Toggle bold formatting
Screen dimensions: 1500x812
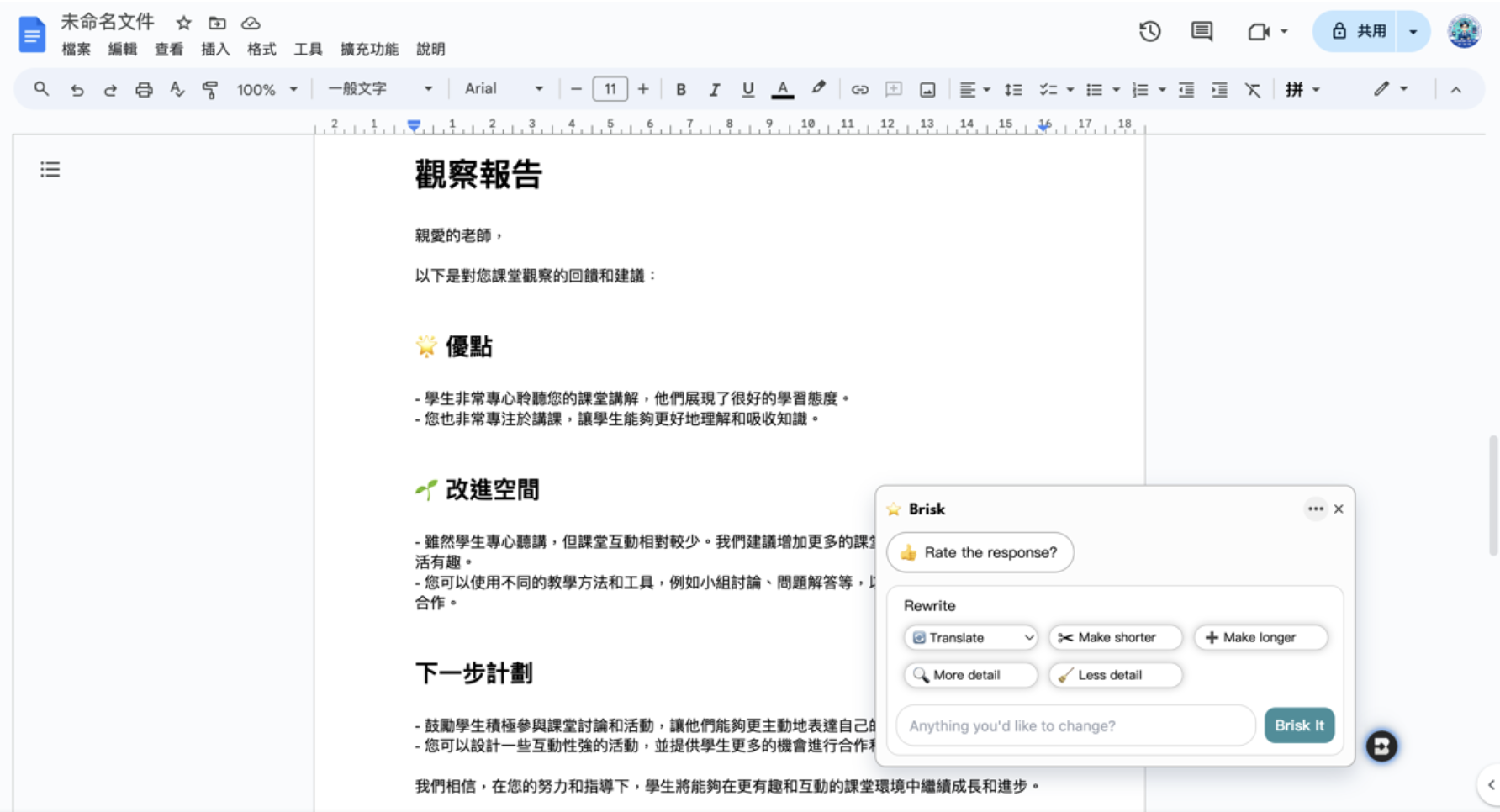[681, 89]
